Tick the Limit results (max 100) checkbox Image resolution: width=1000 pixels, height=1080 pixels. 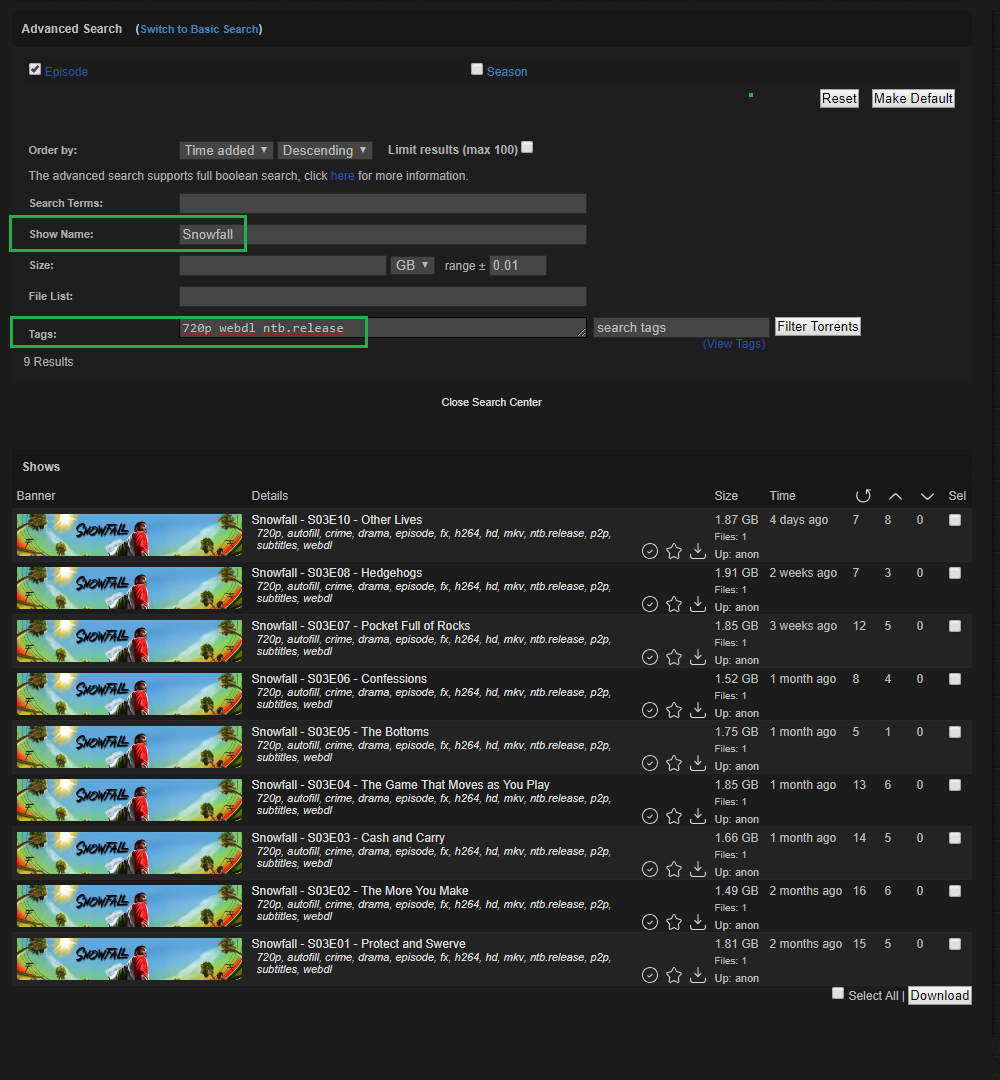click(x=527, y=147)
